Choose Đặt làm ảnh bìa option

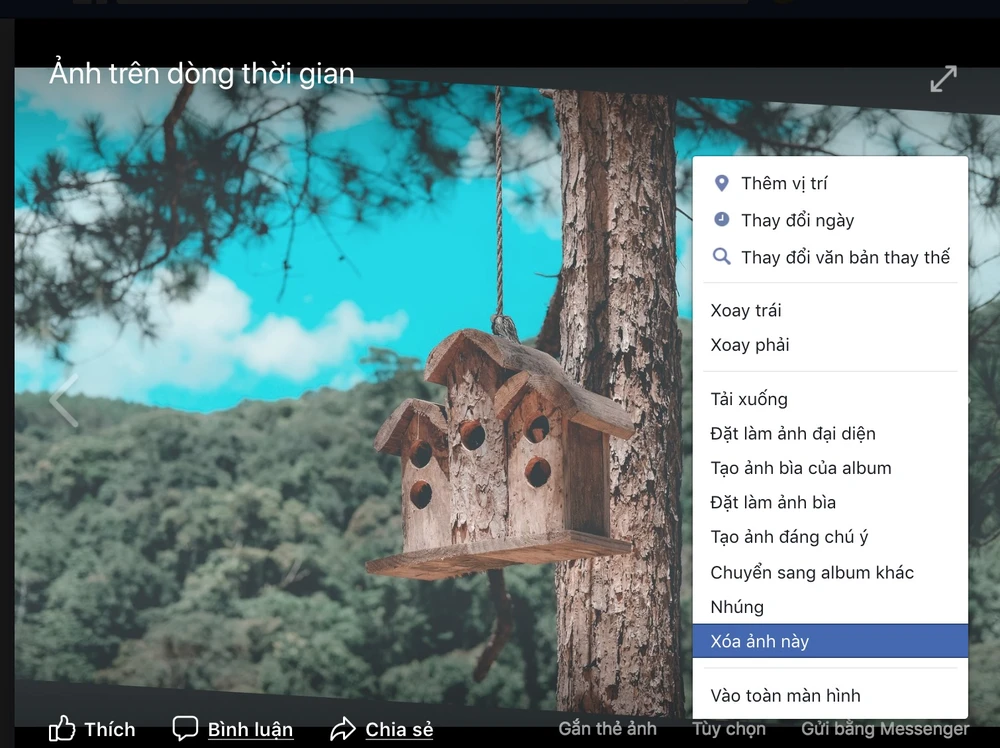point(773,502)
